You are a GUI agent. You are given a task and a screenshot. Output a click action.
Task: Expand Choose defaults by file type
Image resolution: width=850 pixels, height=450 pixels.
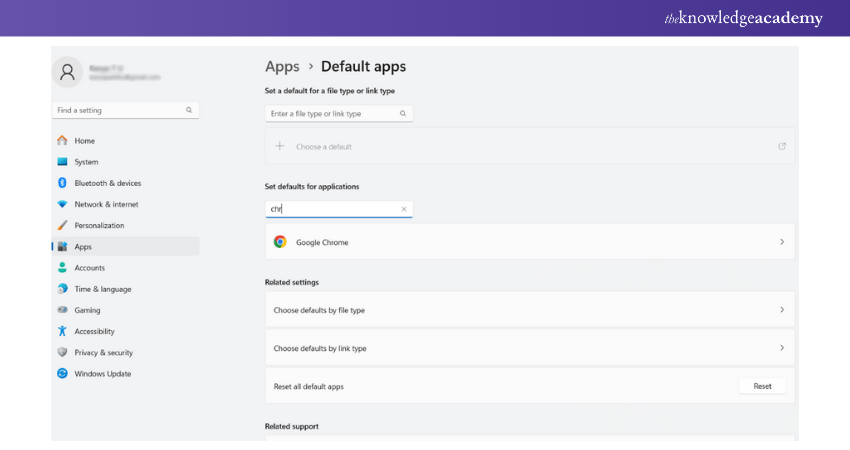(781, 310)
